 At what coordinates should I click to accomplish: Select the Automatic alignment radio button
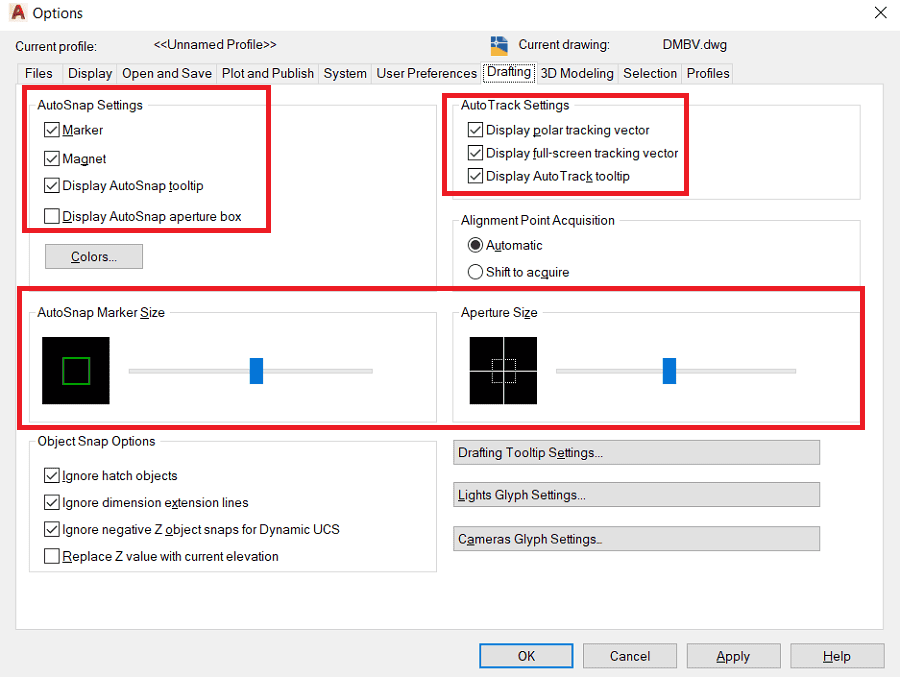(x=475, y=245)
